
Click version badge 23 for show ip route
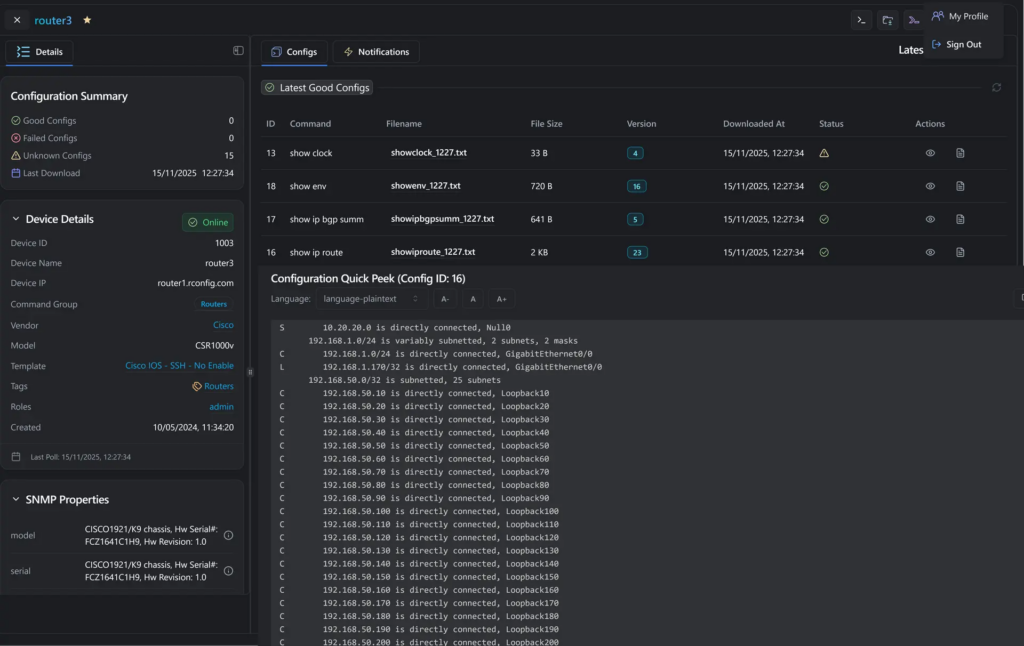click(x=637, y=252)
